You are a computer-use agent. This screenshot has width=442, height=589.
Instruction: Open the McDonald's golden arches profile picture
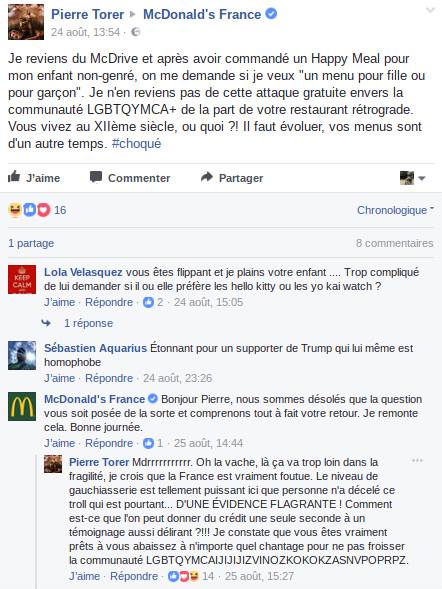tap(22, 406)
